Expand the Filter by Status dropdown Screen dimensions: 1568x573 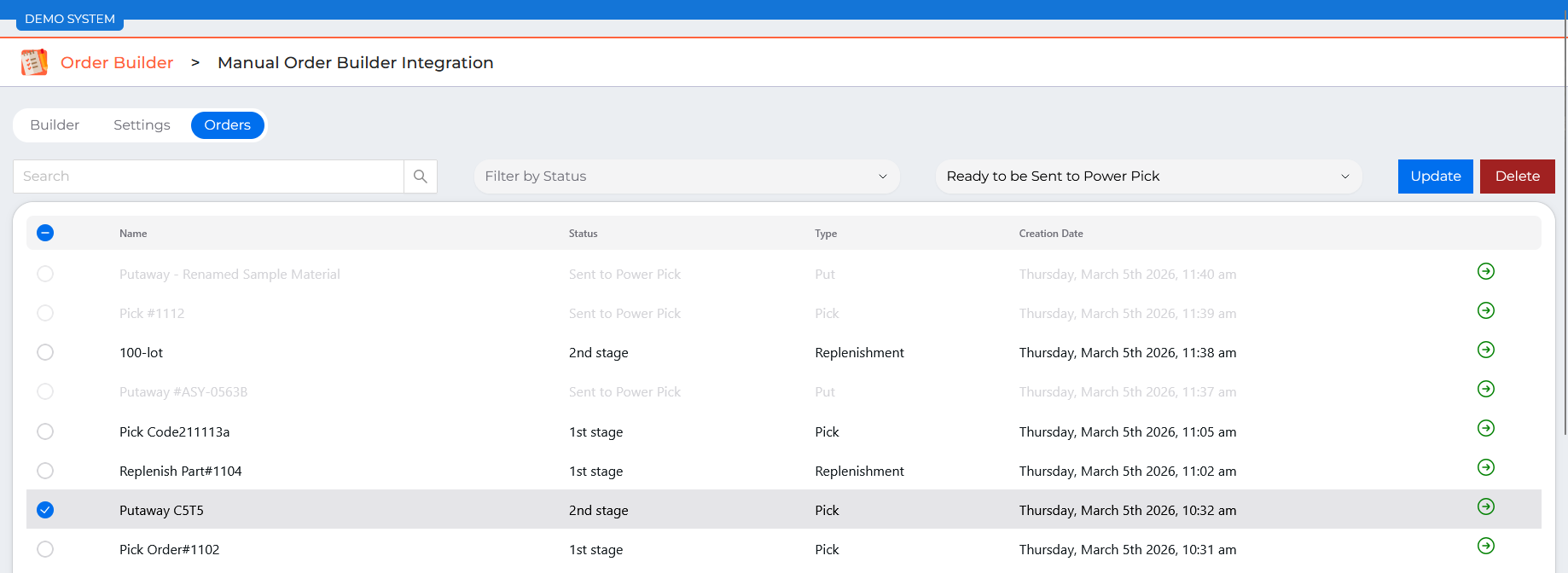coord(686,177)
